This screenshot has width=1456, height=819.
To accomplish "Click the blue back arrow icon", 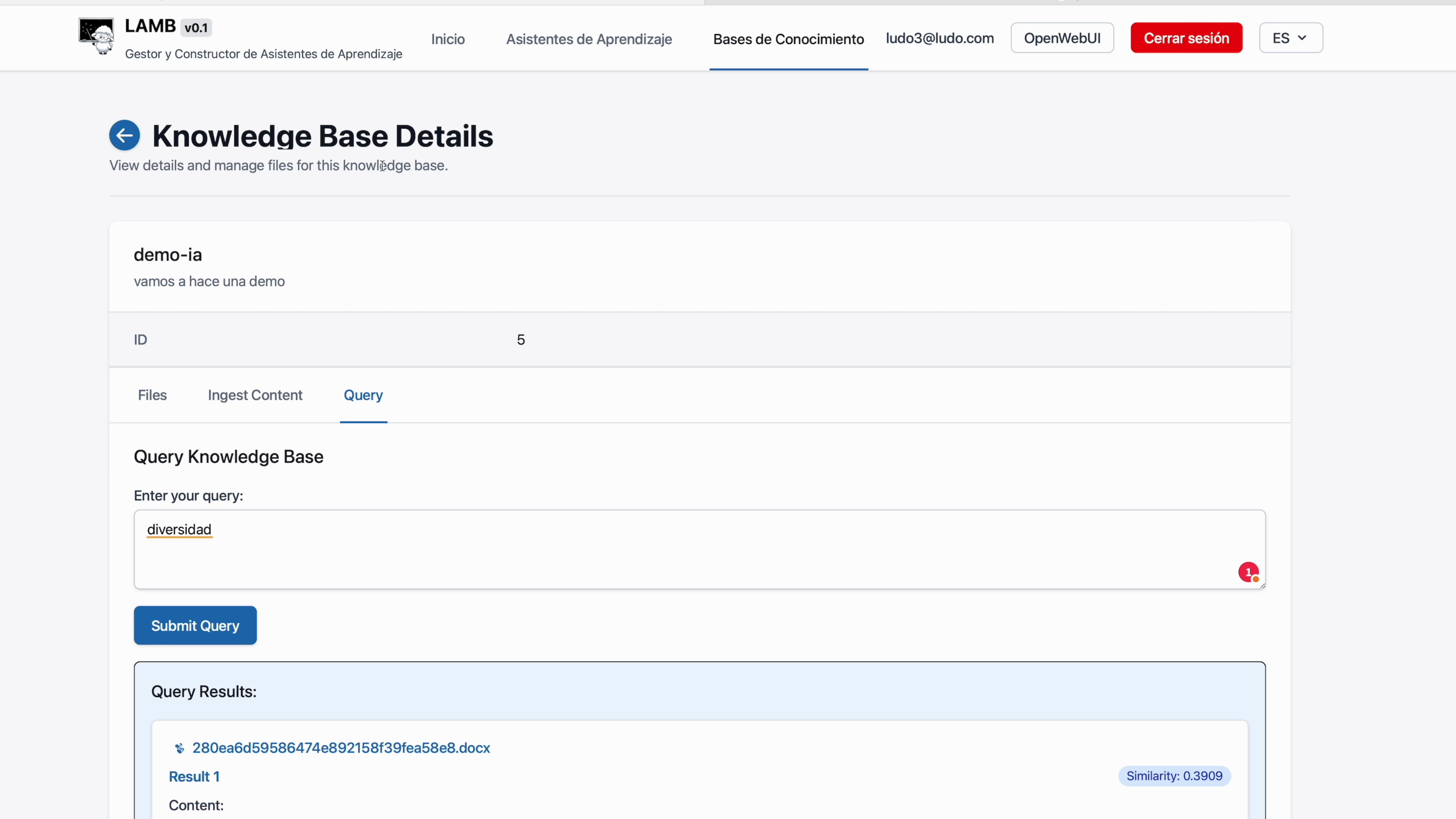I will [x=124, y=136].
